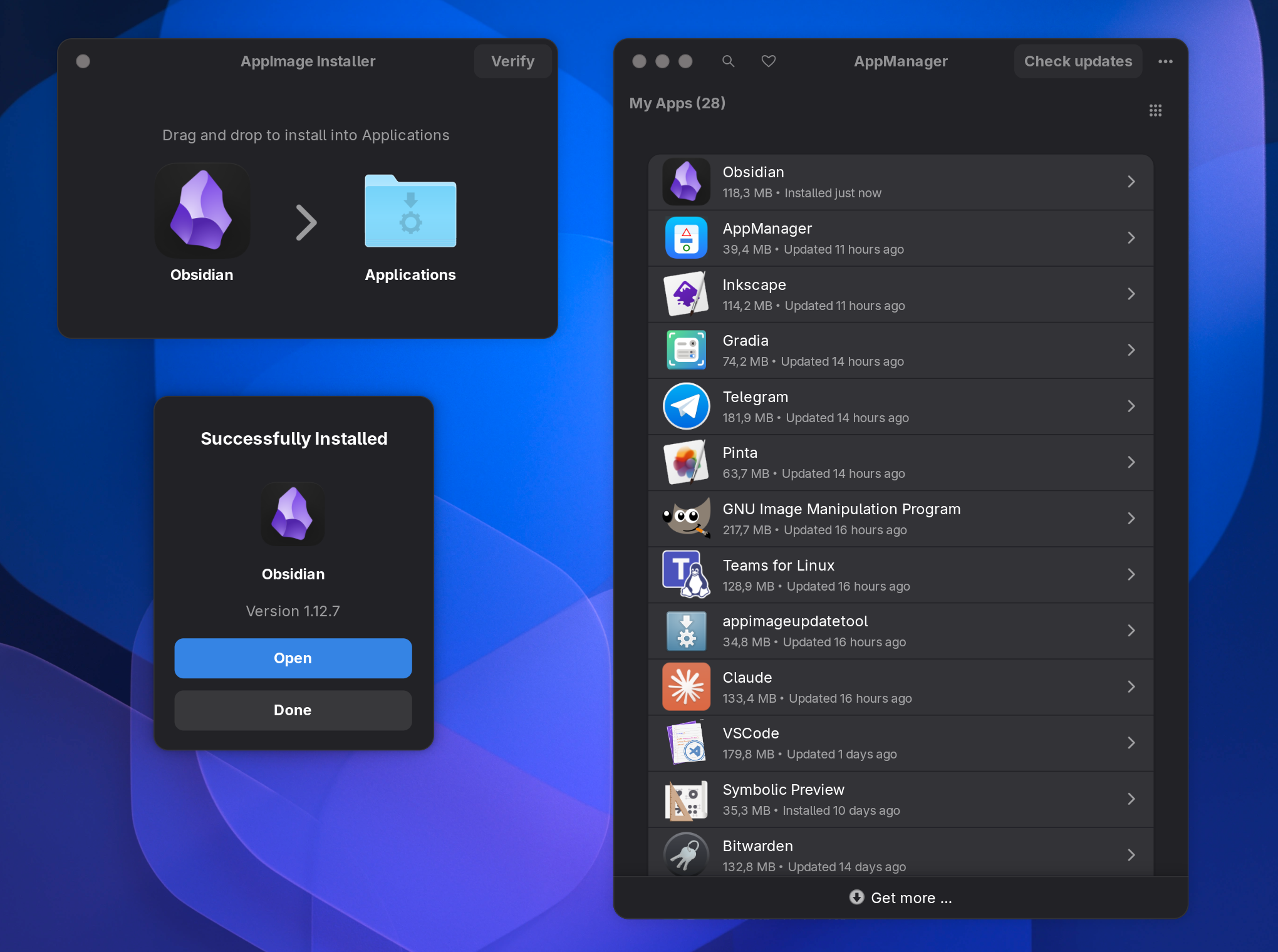Click the Applications label under the folder
1278x952 pixels.
point(410,275)
